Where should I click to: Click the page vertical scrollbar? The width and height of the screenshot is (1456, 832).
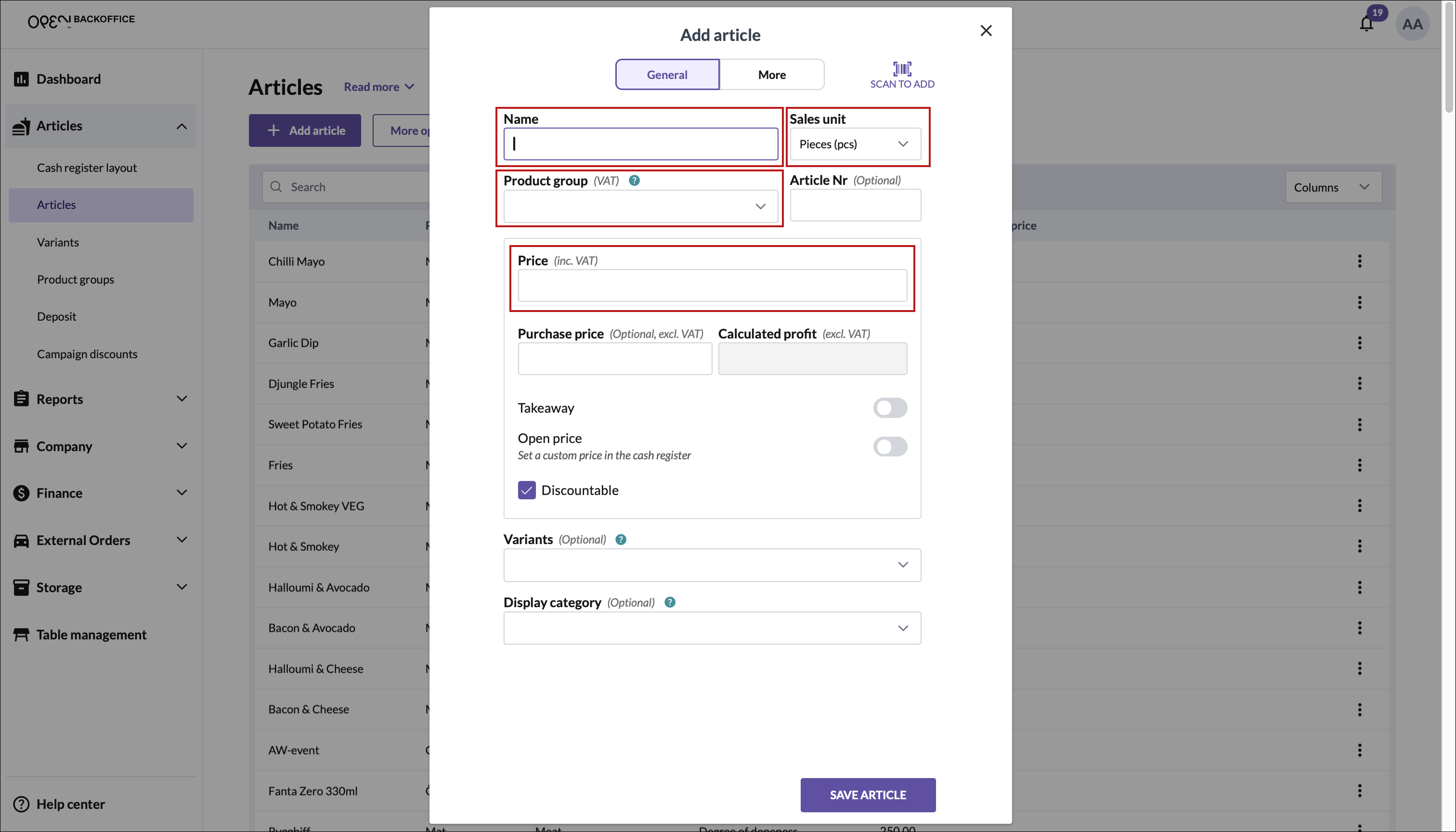[x=1449, y=57]
